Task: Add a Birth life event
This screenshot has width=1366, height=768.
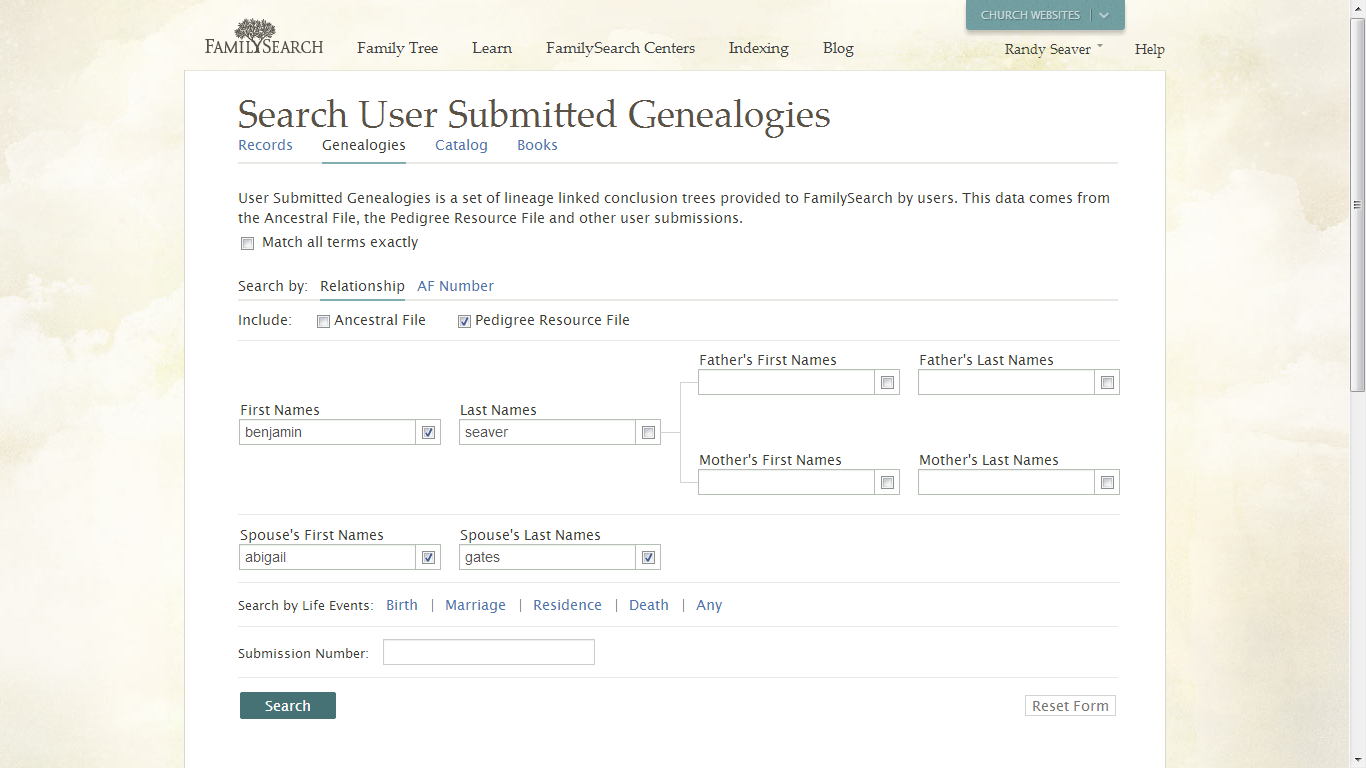Action: [x=402, y=605]
